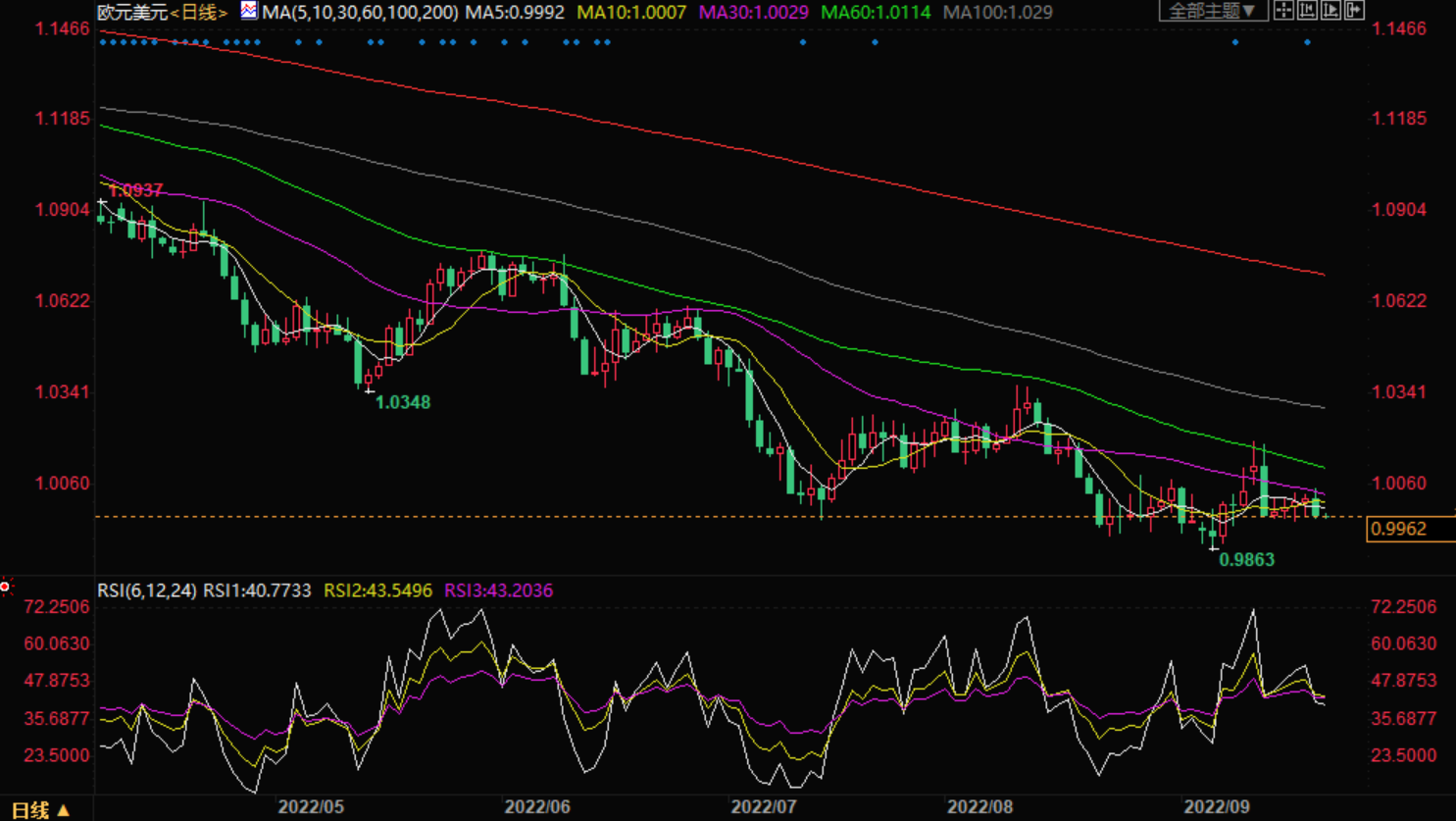The width and height of the screenshot is (1456, 821).
Task: Select the RSI2:43.5496 legend value
Action: pyautogui.click(x=377, y=590)
